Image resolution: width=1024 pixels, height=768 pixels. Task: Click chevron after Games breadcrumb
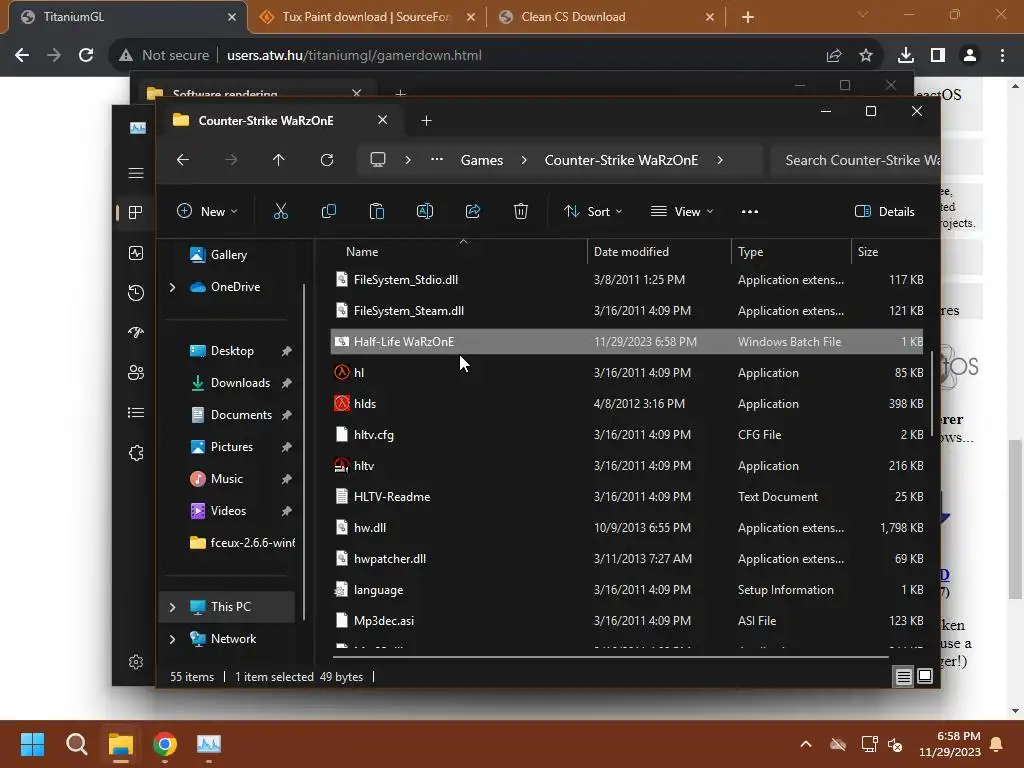click(524, 160)
